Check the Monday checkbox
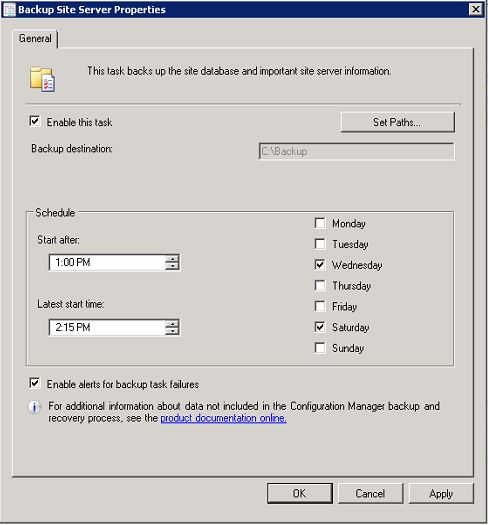488x525 pixels. [320, 223]
